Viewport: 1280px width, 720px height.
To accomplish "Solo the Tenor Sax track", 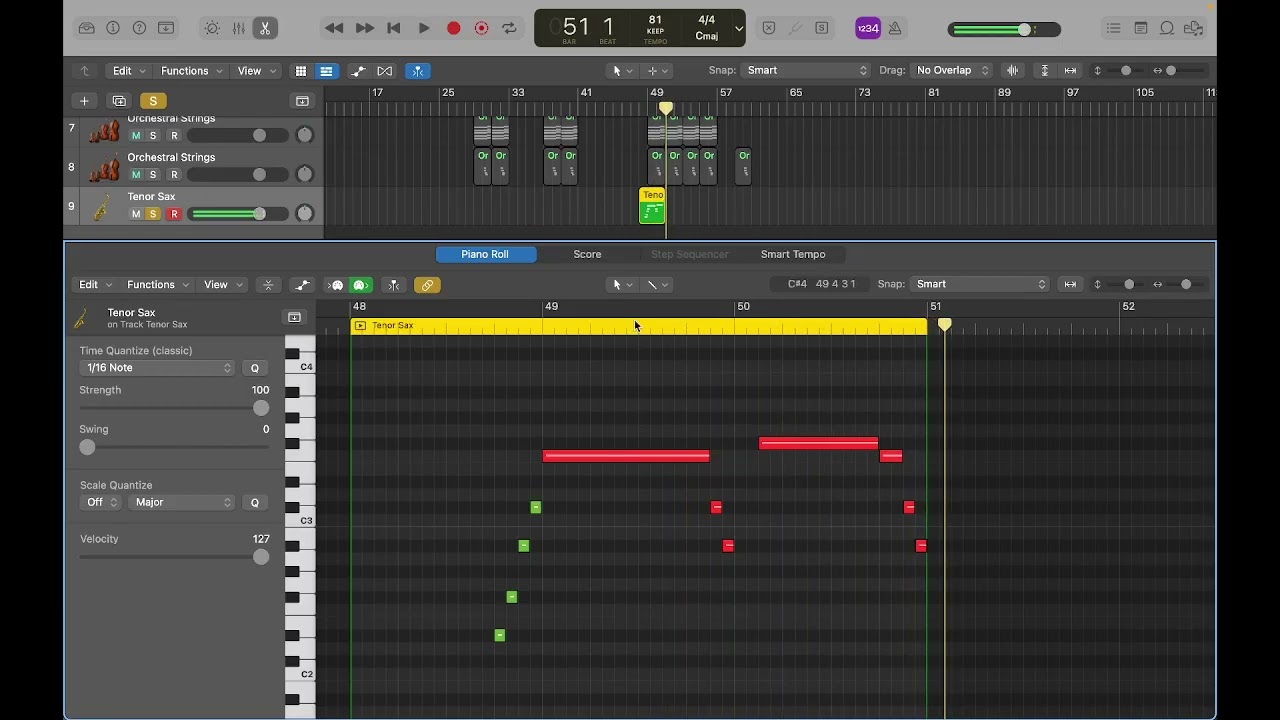I will (x=153, y=214).
